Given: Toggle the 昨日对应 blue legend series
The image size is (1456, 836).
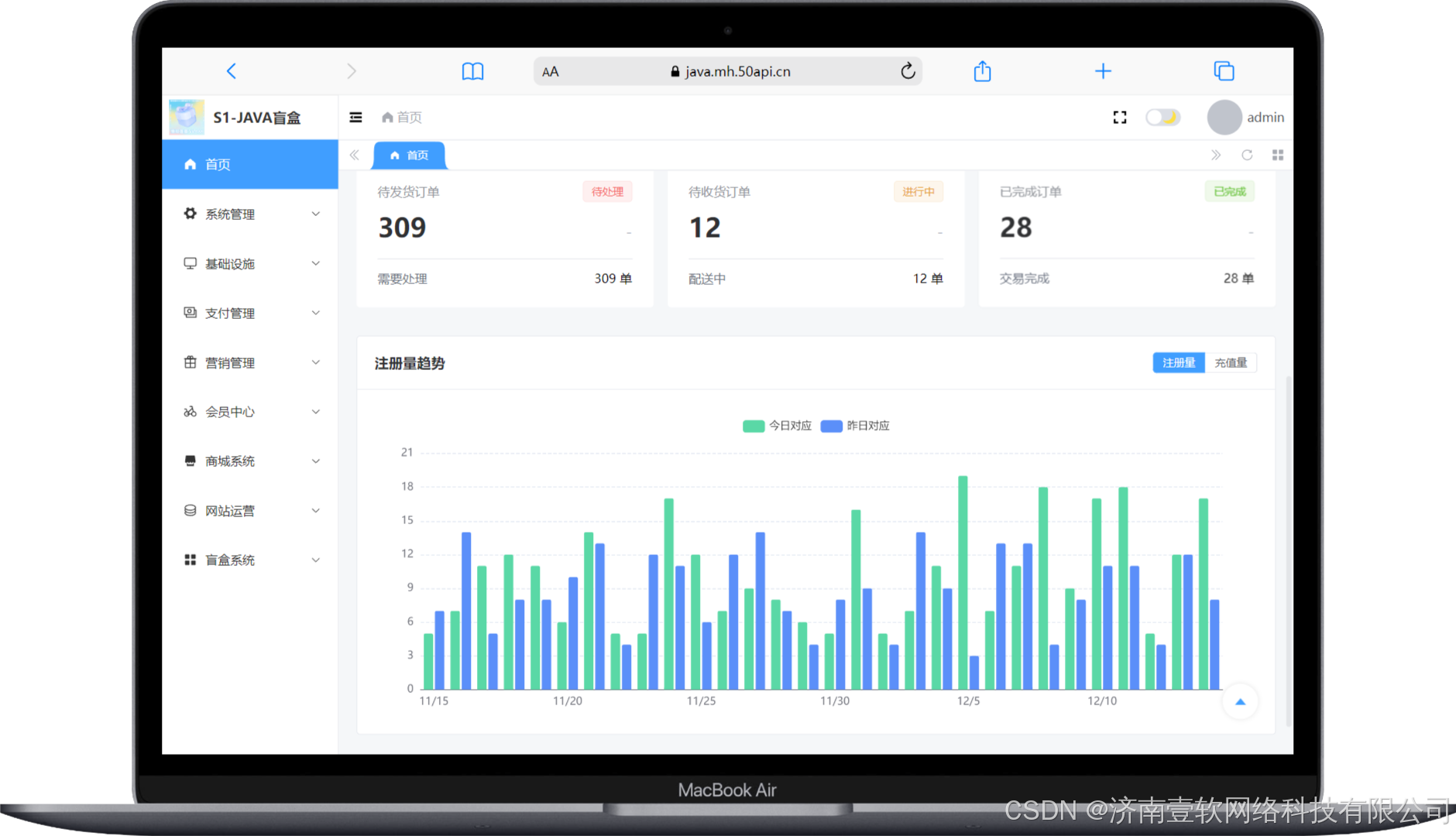Looking at the screenshot, I should (855, 426).
